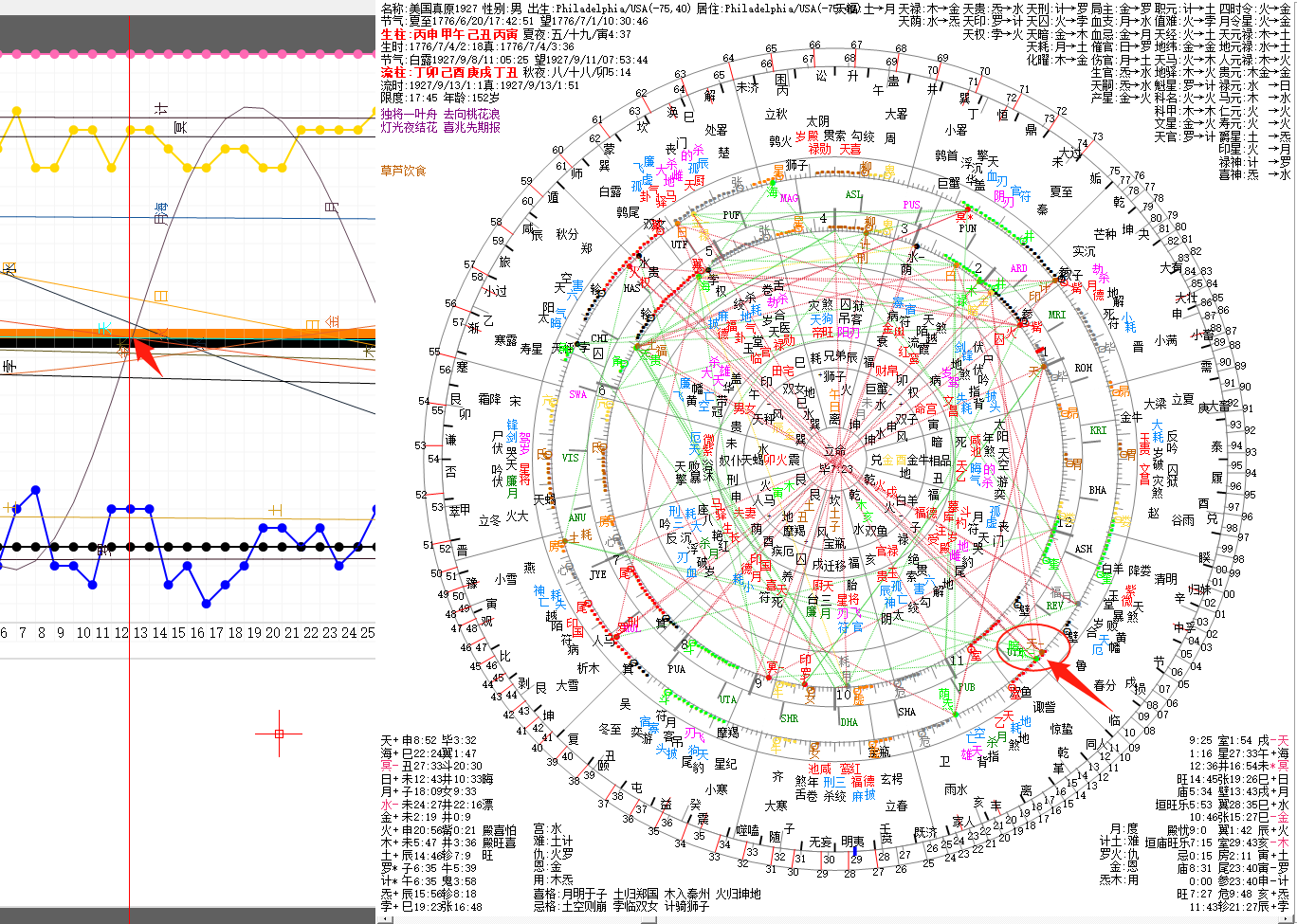1297x924 pixels.
Task: Click the orange 草芦饮食 label
Action: coord(404,171)
